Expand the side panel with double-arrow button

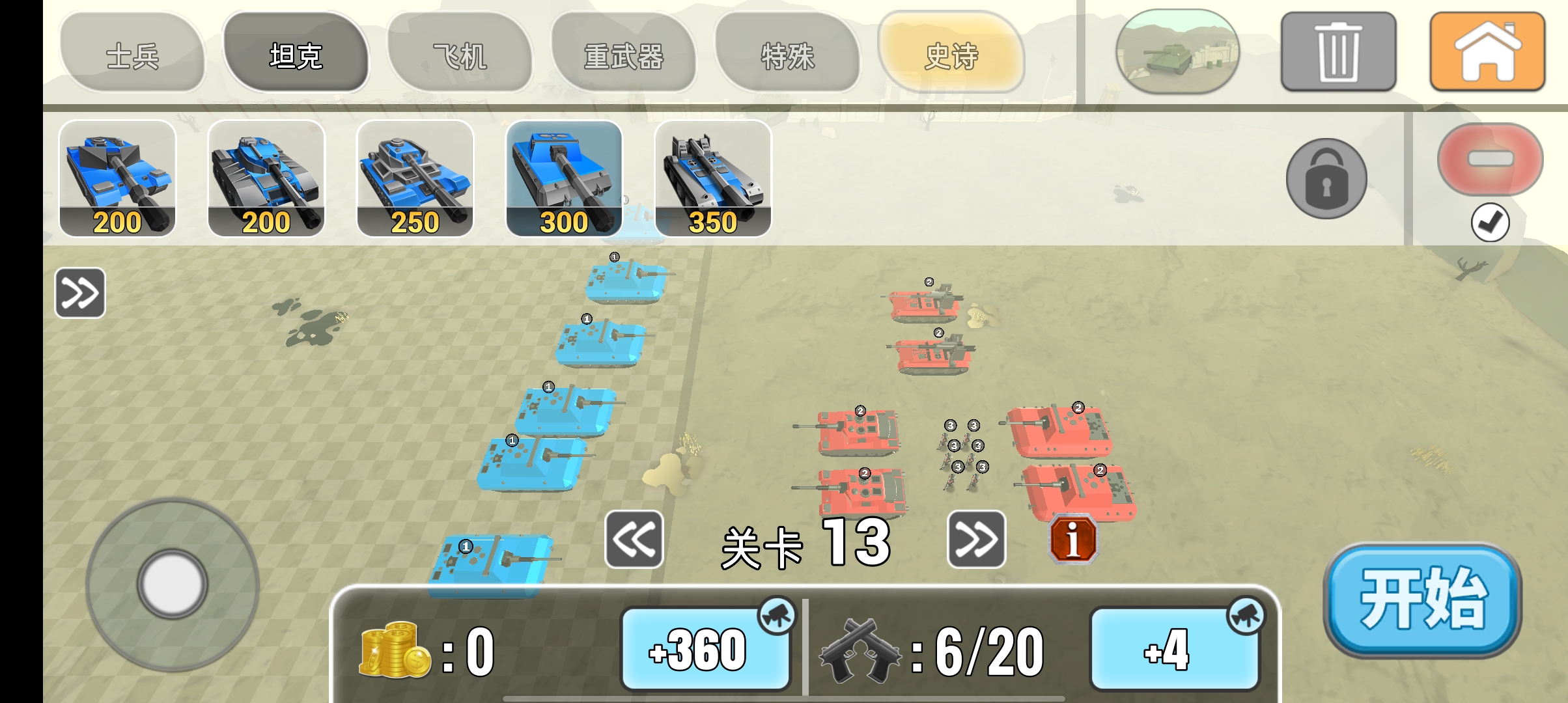(x=80, y=293)
